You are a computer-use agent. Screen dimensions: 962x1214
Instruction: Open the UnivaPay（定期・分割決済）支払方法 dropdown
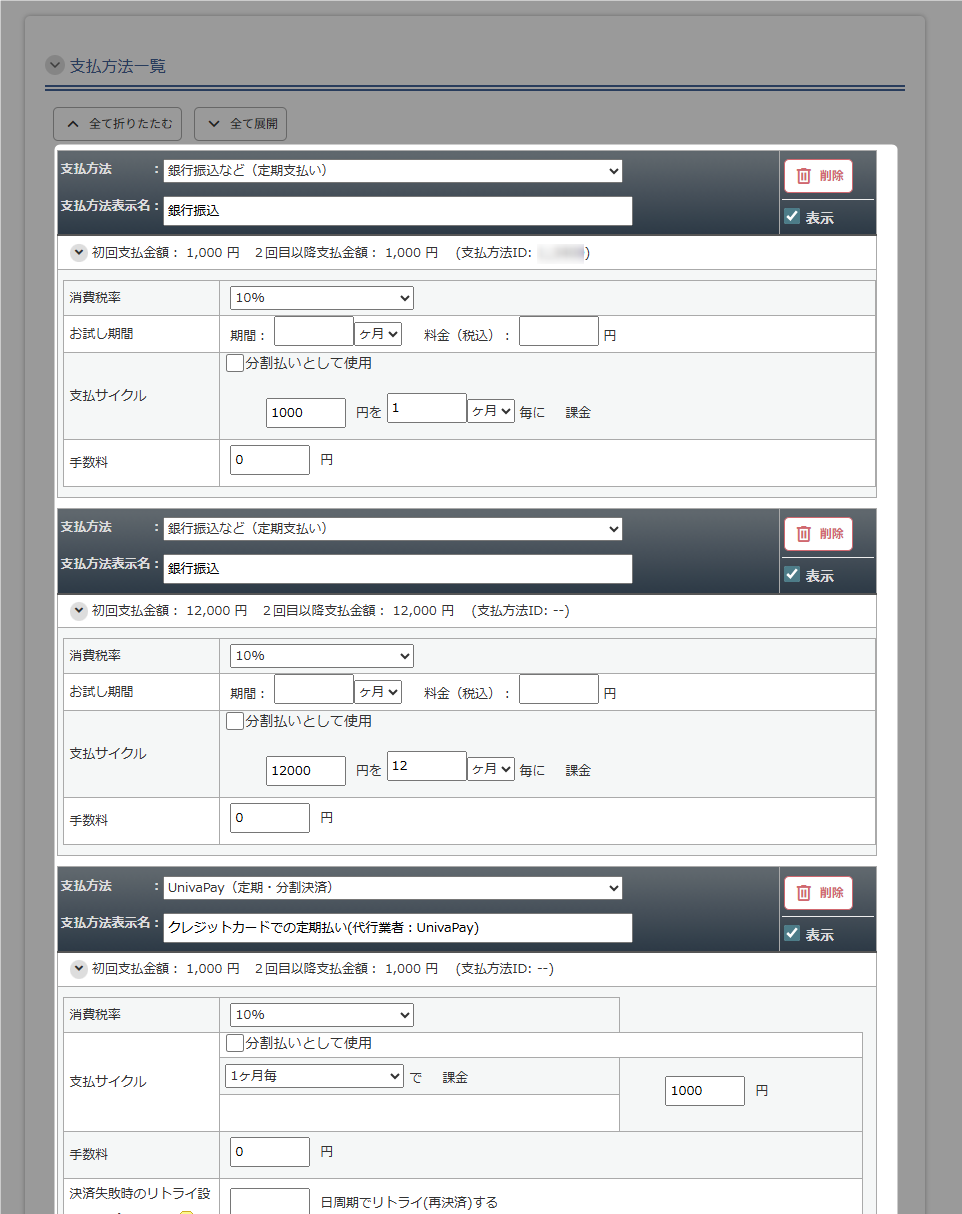tap(392, 888)
